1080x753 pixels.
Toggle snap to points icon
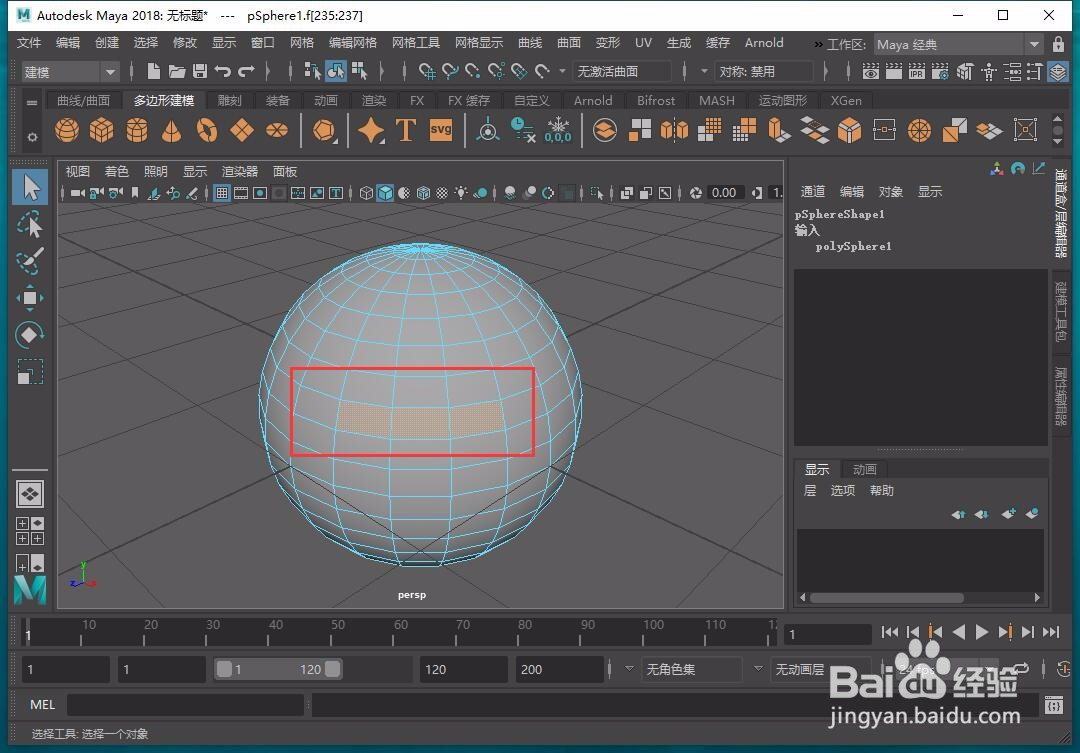click(x=472, y=71)
